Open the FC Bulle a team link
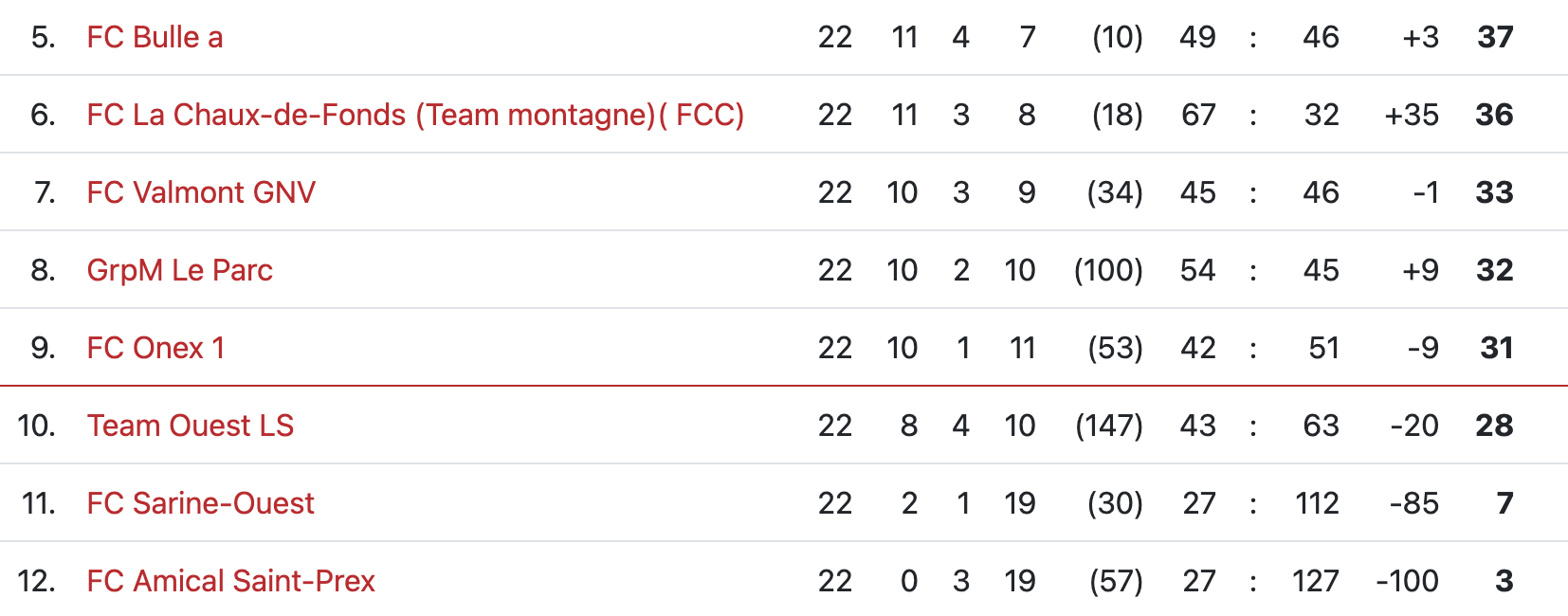This screenshot has width=1568, height=616. coord(155,37)
